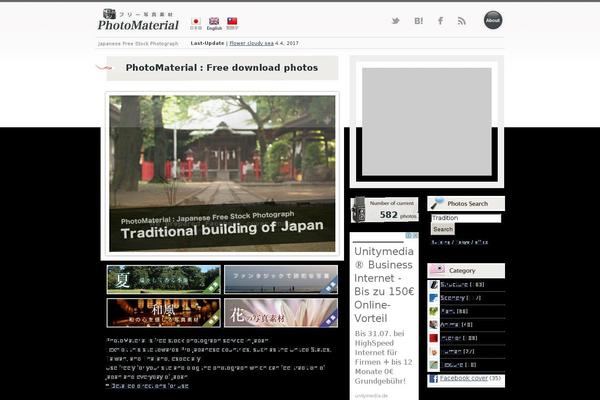Switch language with the Japanese flag
Viewport: 600px width, 400px height.
pyautogui.click(x=196, y=23)
